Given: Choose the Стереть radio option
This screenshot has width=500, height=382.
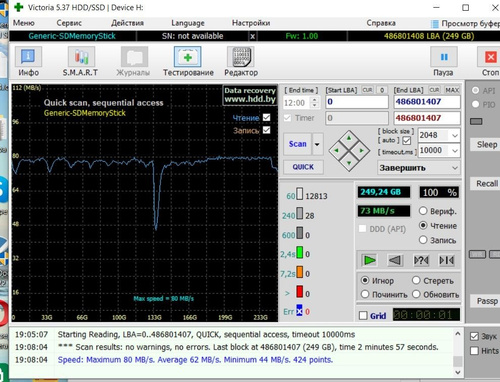Looking at the screenshot, I should click(416, 281).
